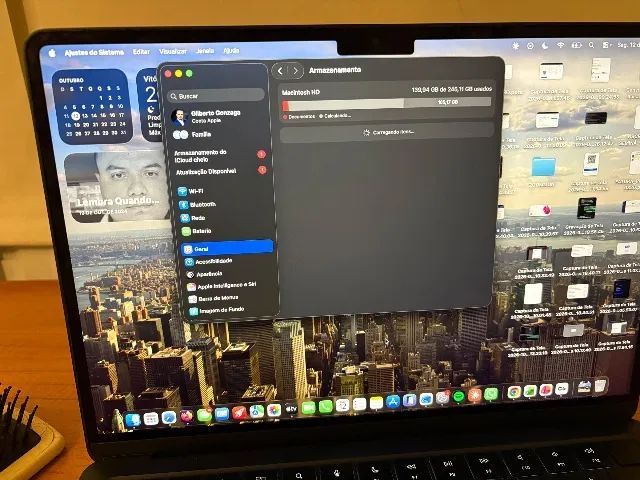Open Aparência in settings sidebar
Screen dimensions: 640x480
(x=204, y=274)
